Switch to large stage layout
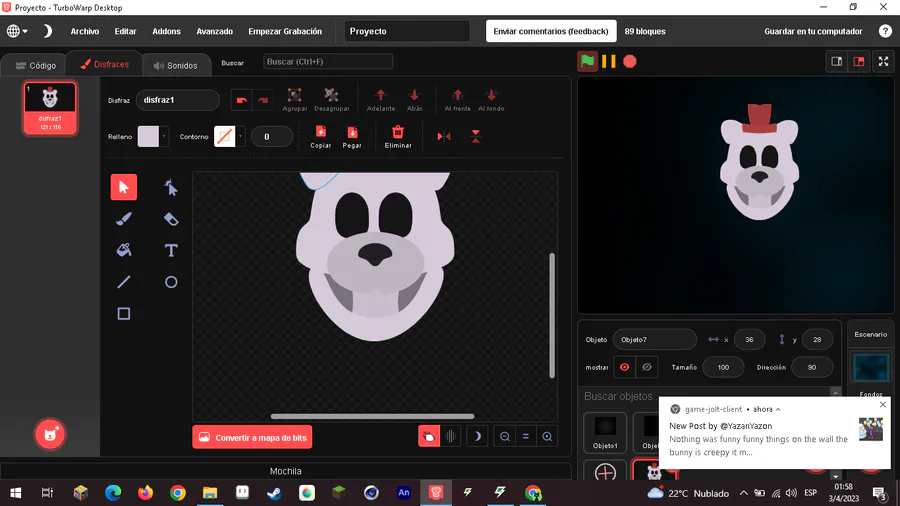The width and height of the screenshot is (900, 506). click(859, 61)
